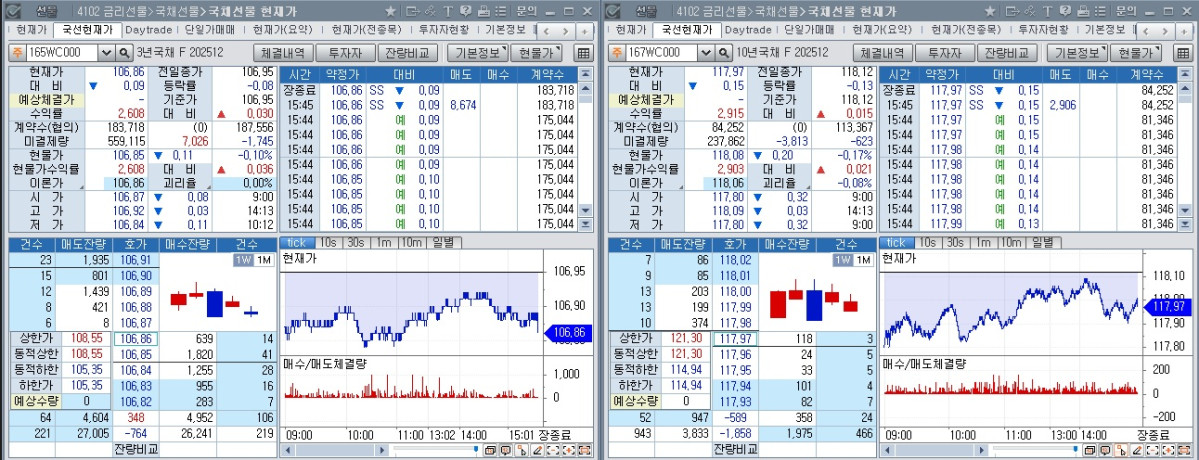
Task: Click zoom-in crosshair icon under left chart
Action: [569, 450]
